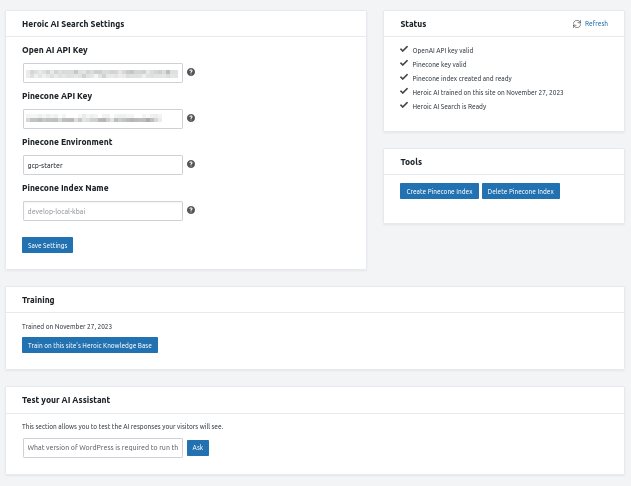The height and width of the screenshot is (486, 631).
Task: Click checkmark beside 'Pinecone key valid'
Action: (404, 63)
